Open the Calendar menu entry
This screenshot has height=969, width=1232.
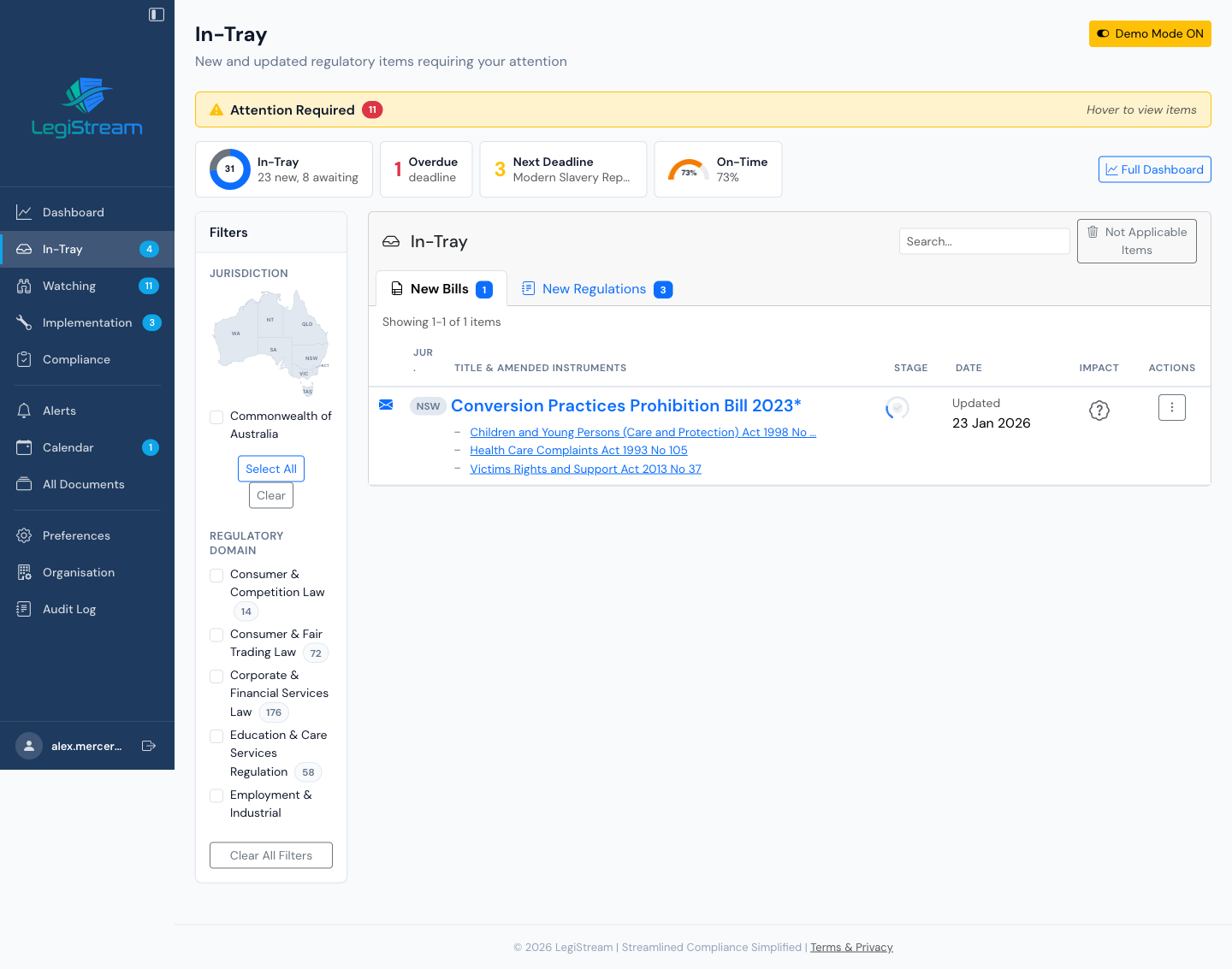tap(68, 447)
